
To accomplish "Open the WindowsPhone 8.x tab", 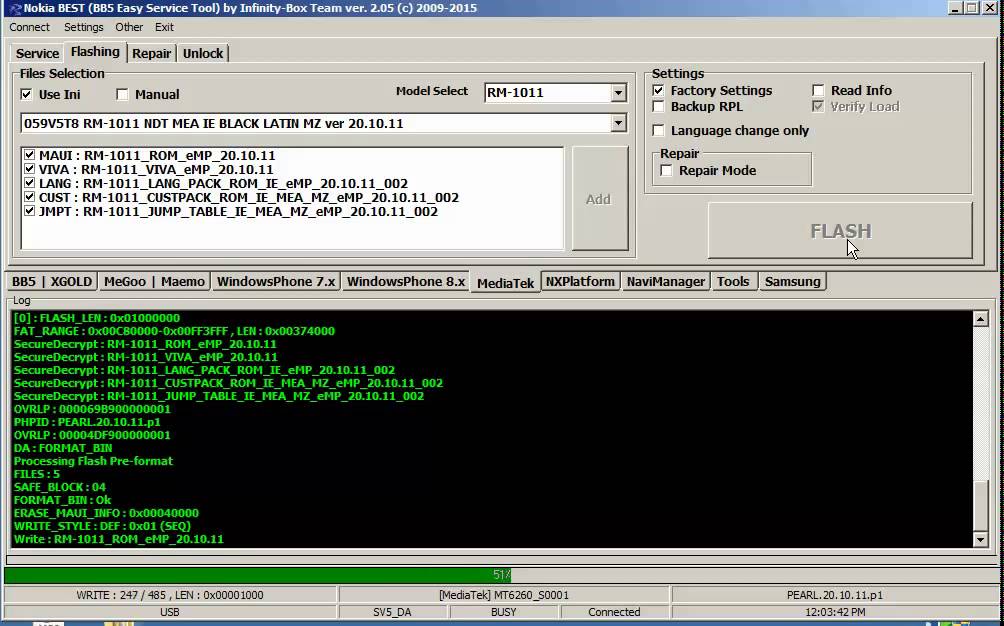I will (x=406, y=282).
